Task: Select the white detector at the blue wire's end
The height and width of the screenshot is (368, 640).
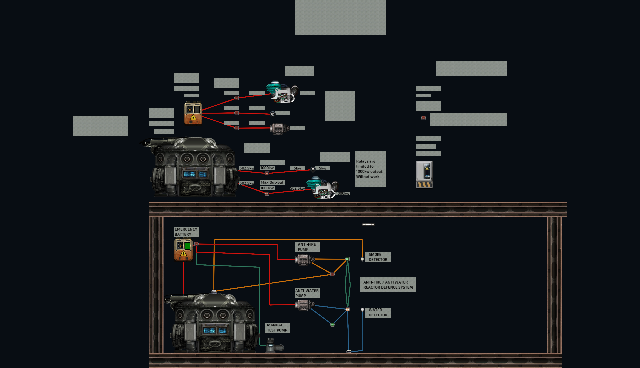Action: tap(362, 310)
